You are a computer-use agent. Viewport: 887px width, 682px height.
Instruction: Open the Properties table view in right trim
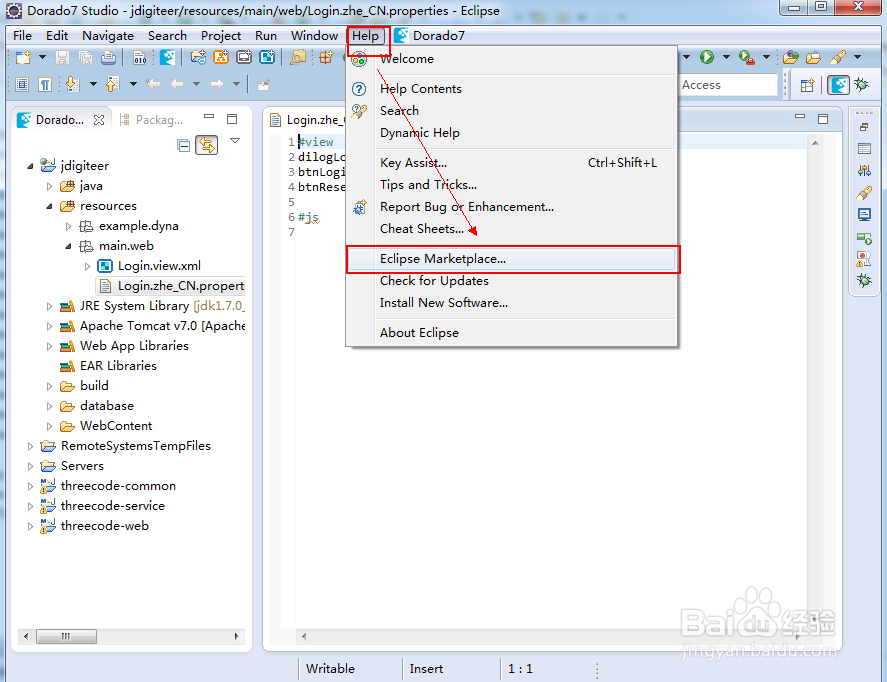[x=864, y=149]
